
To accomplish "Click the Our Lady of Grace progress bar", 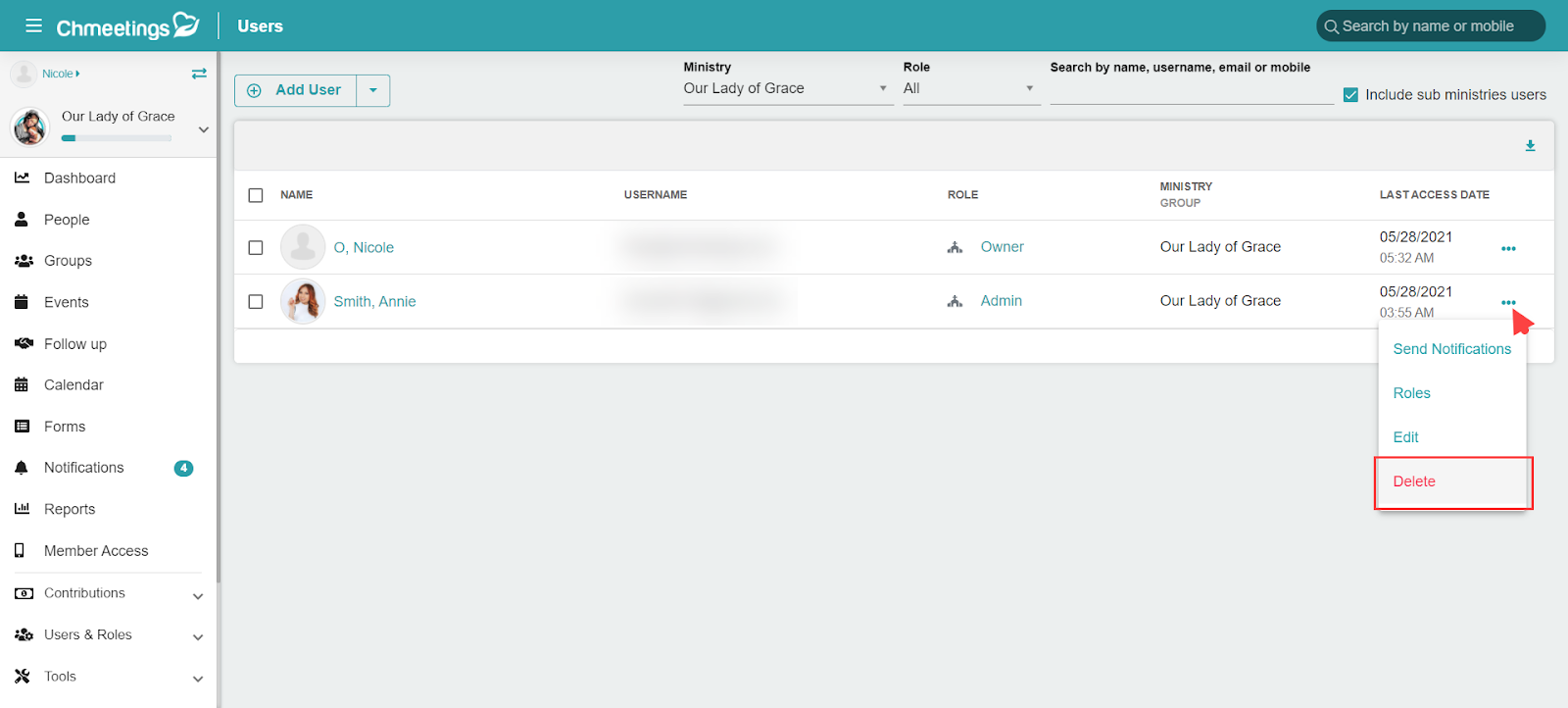I will tap(117, 138).
